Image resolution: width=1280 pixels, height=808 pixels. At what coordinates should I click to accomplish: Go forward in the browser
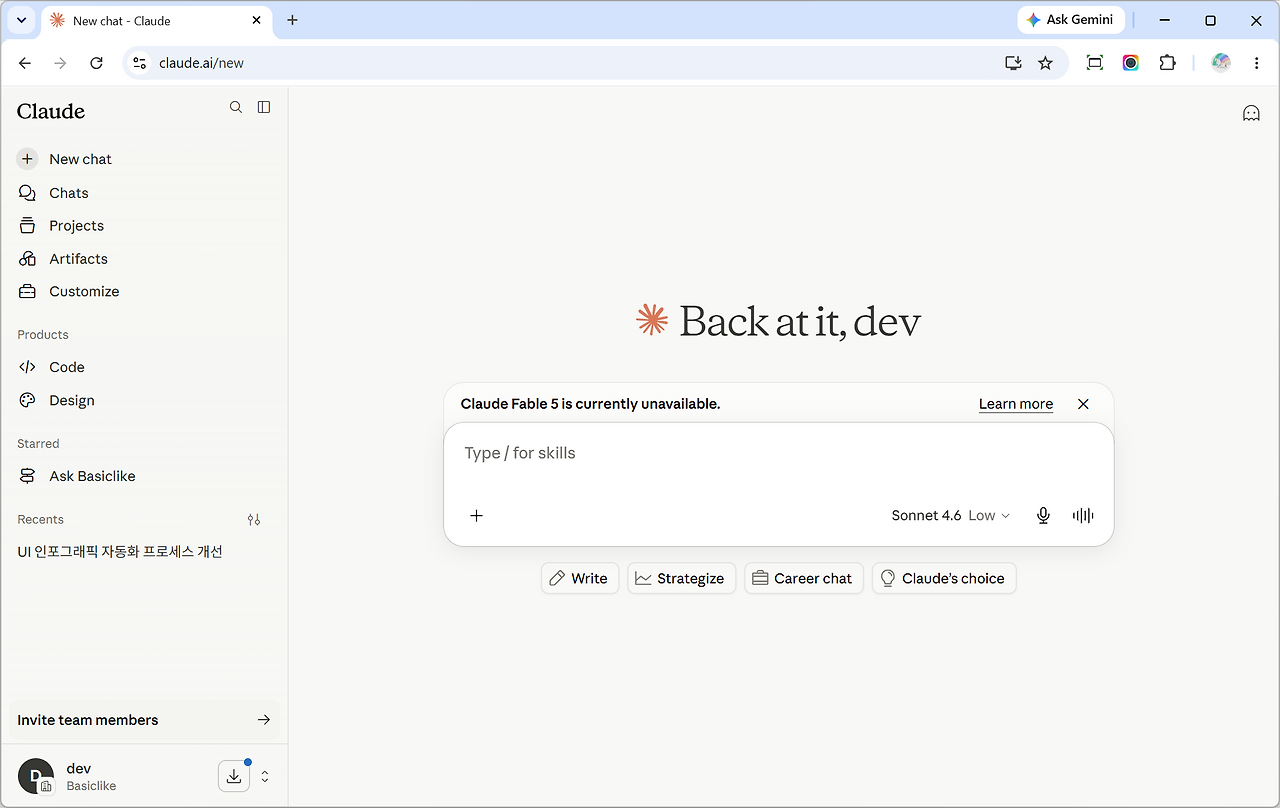point(60,63)
